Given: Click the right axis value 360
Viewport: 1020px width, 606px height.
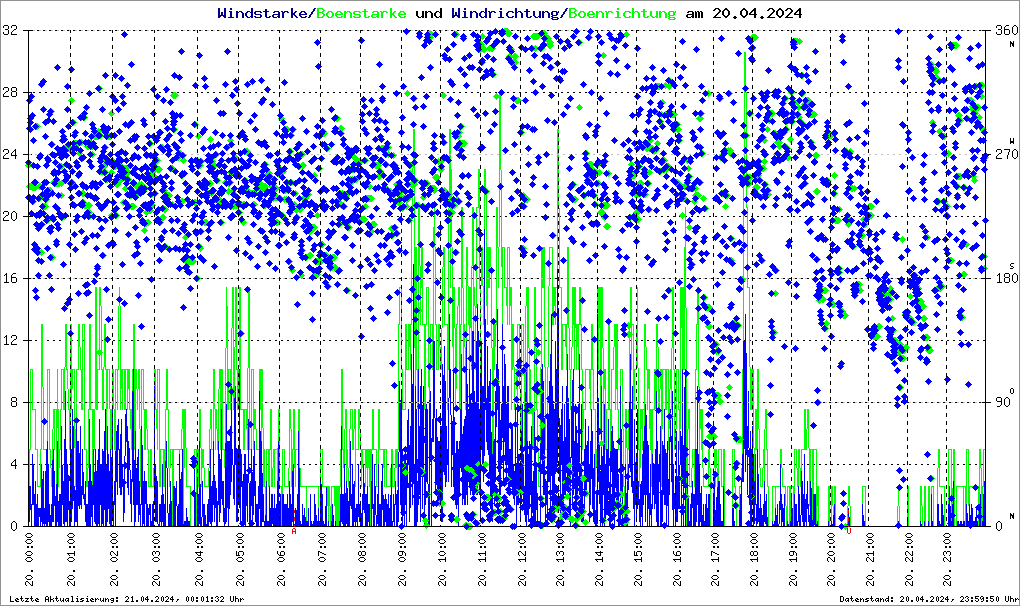Looking at the screenshot, I should point(1006,30).
